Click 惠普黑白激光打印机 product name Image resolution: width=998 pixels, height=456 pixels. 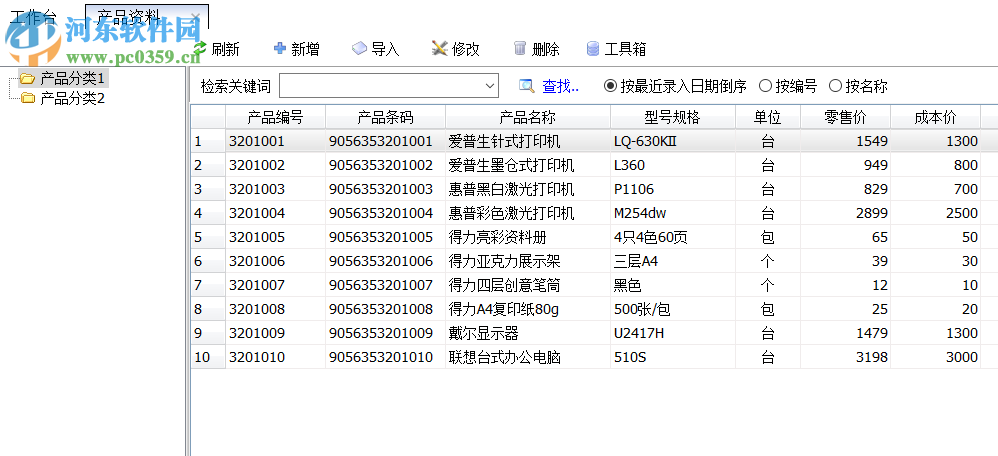[512, 189]
